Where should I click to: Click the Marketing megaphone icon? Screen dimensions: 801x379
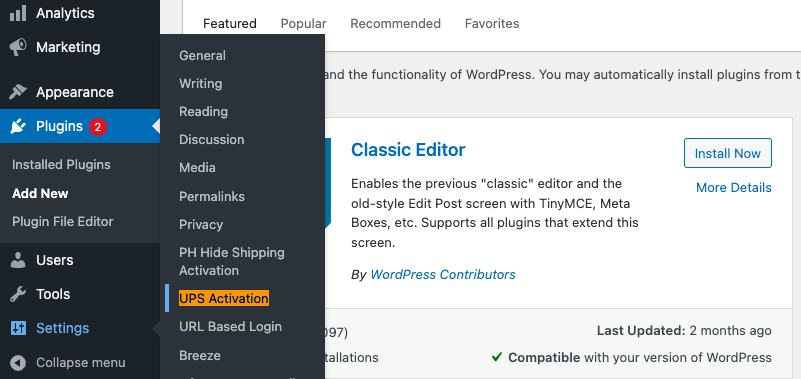(x=18, y=48)
